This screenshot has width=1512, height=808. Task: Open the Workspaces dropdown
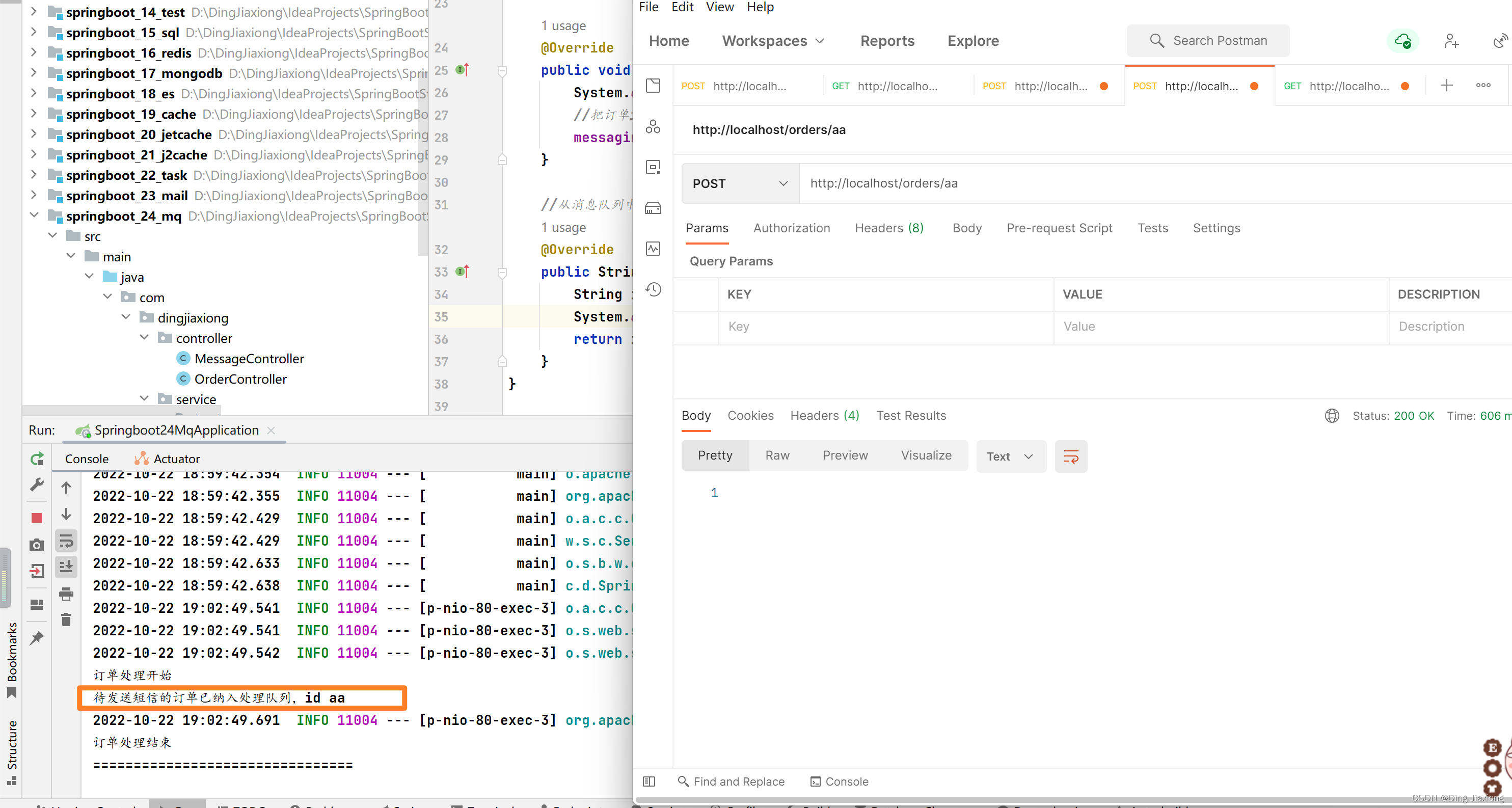774,40
